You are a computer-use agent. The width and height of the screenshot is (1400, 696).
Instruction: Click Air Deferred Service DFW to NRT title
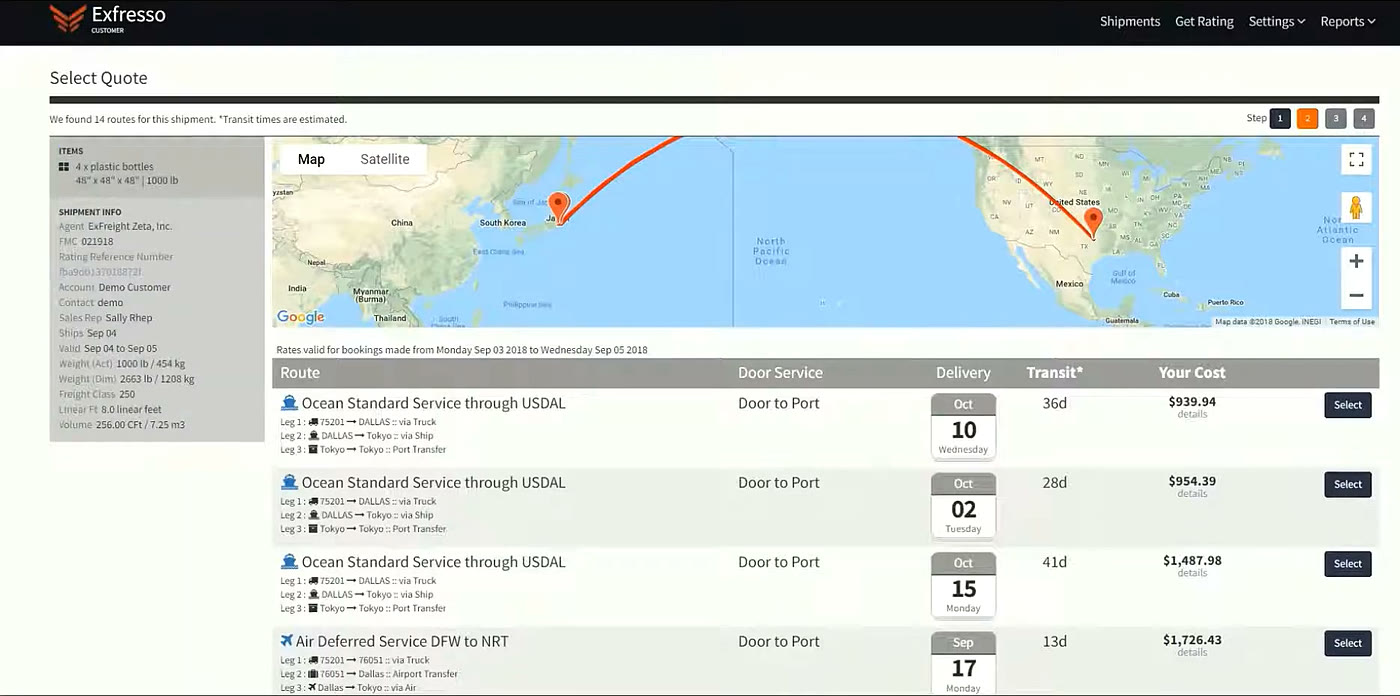tap(402, 641)
